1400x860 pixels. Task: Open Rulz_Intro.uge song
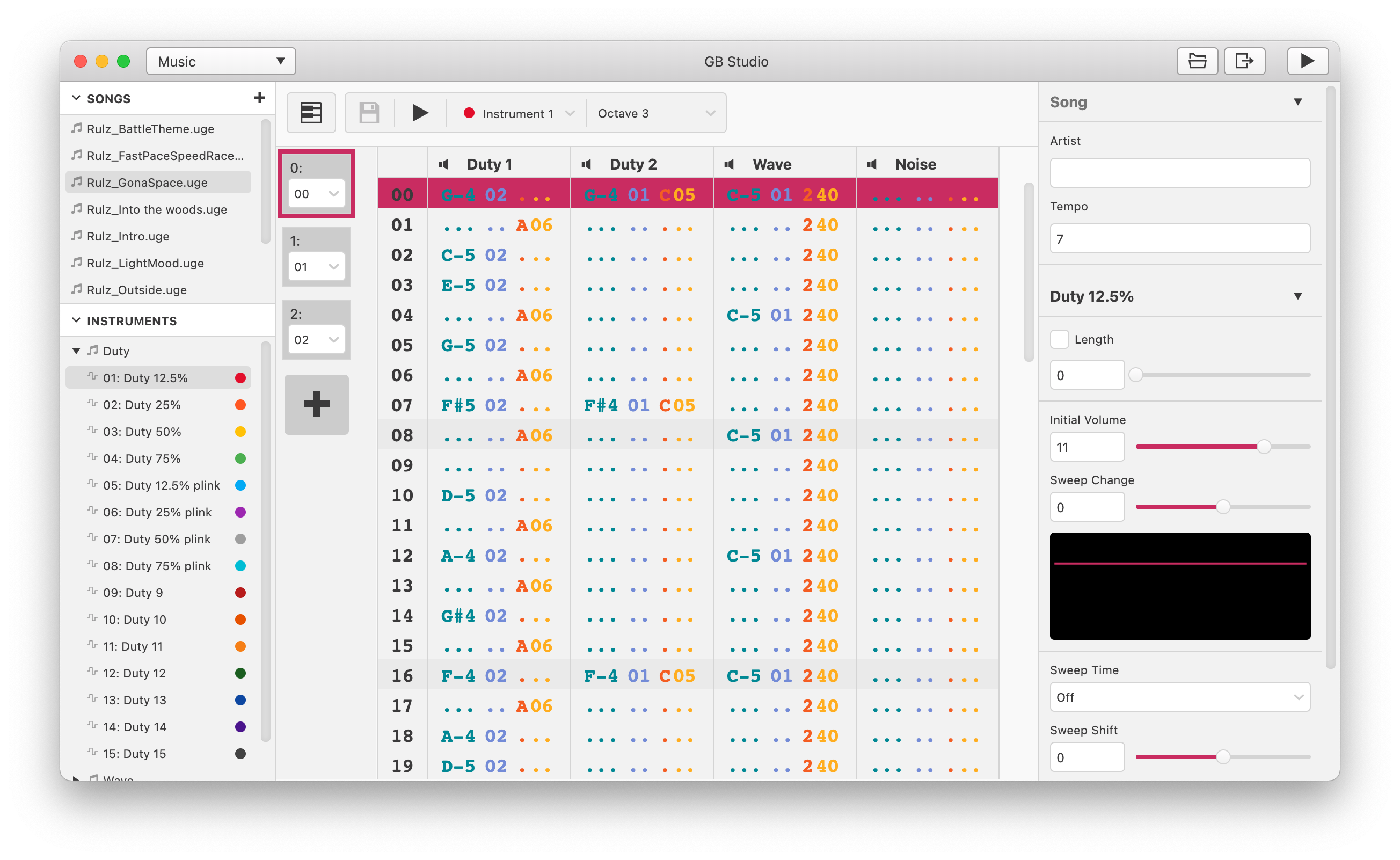(128, 236)
